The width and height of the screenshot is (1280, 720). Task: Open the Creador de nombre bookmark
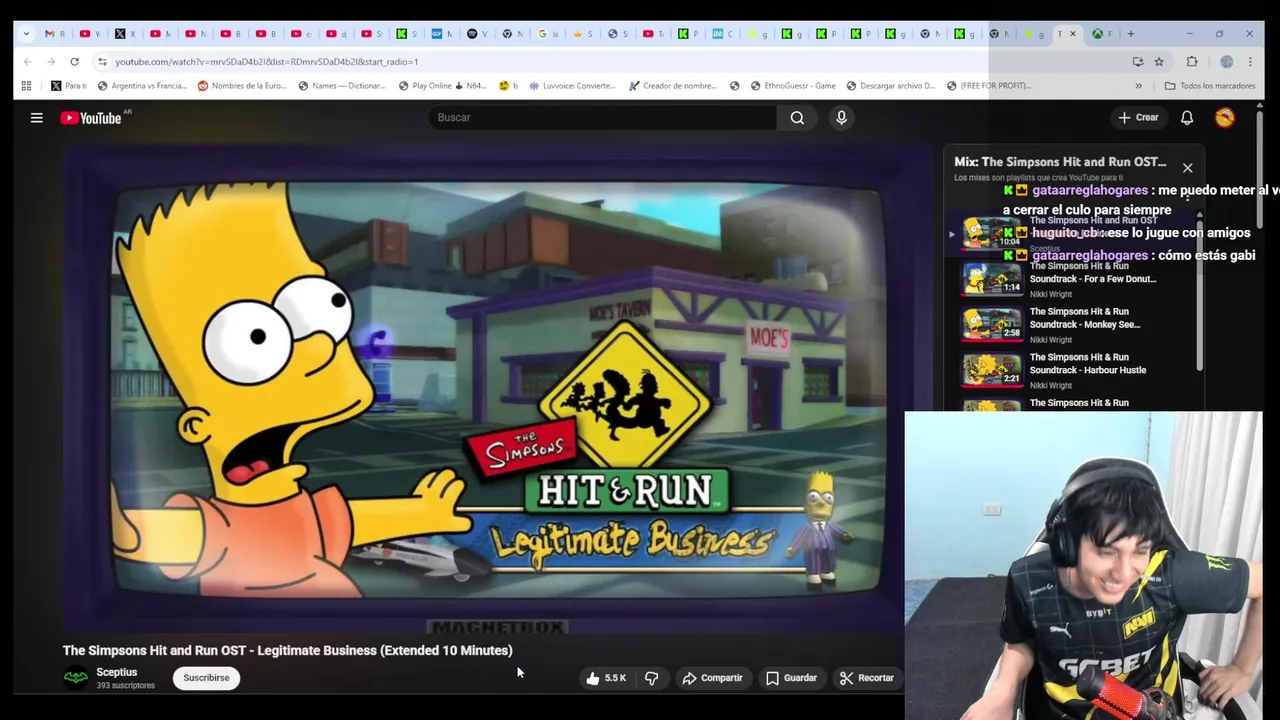672,85
